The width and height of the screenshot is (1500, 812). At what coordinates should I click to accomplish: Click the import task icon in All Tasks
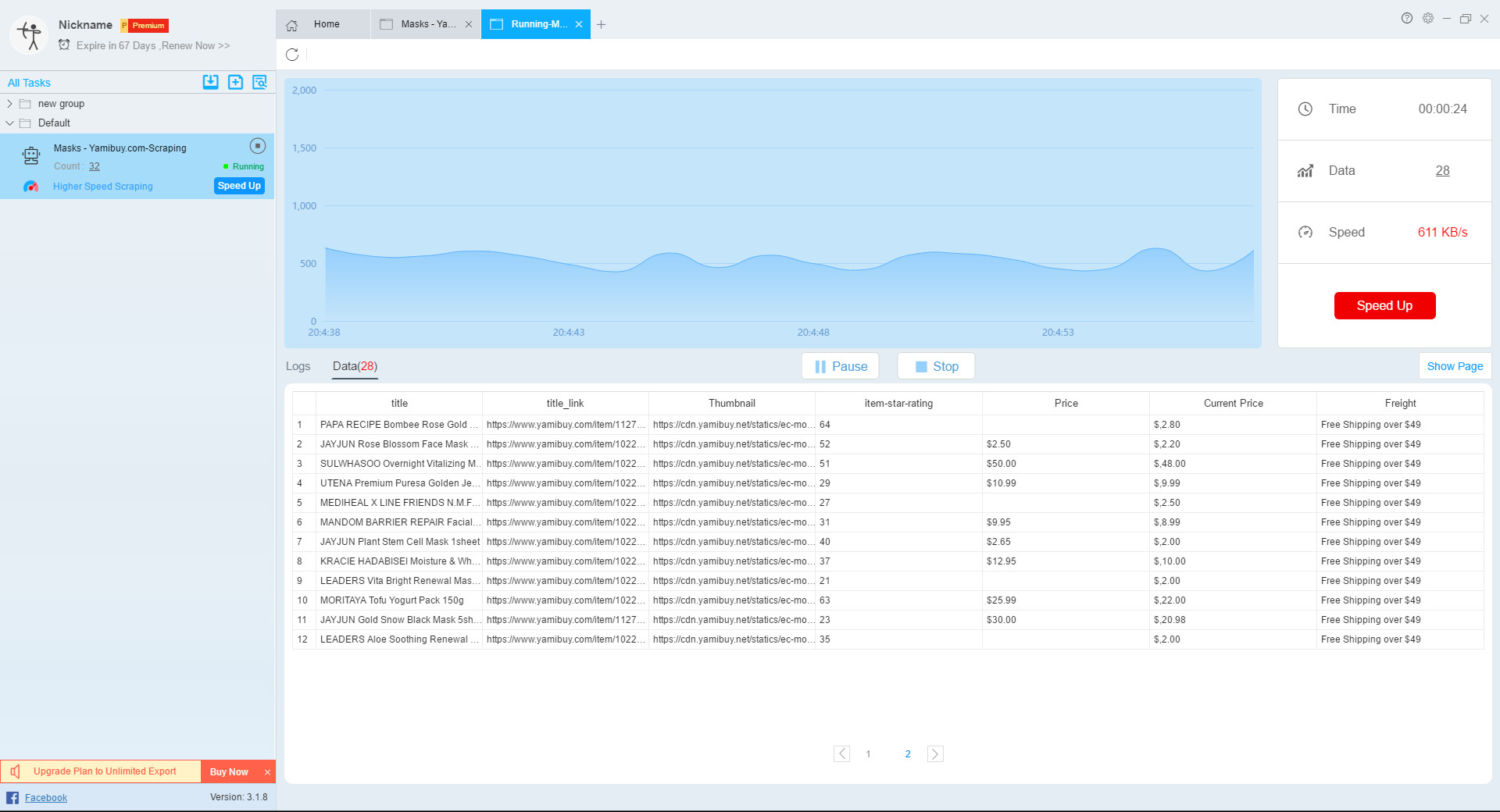(210, 82)
